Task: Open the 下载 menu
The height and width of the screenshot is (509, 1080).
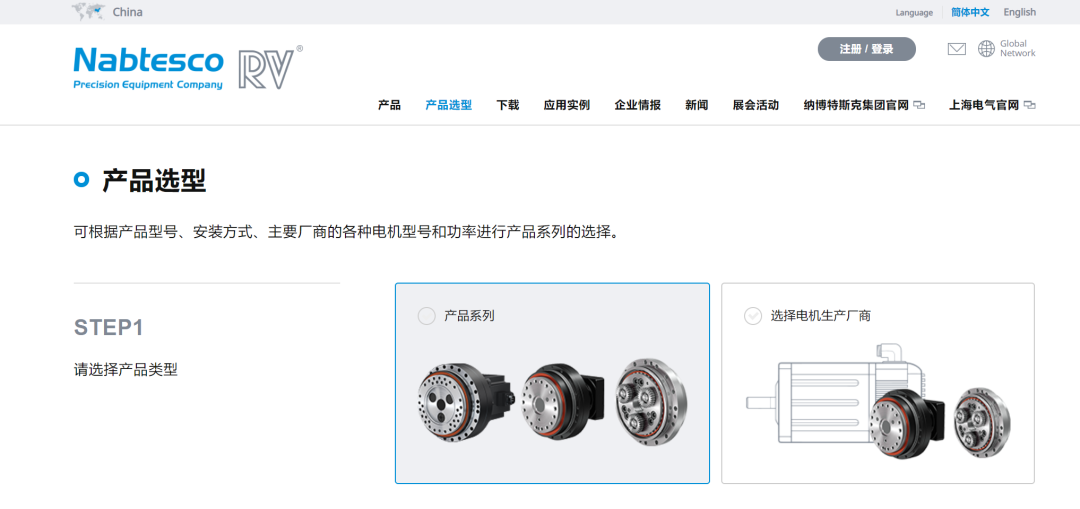Action: [508, 105]
